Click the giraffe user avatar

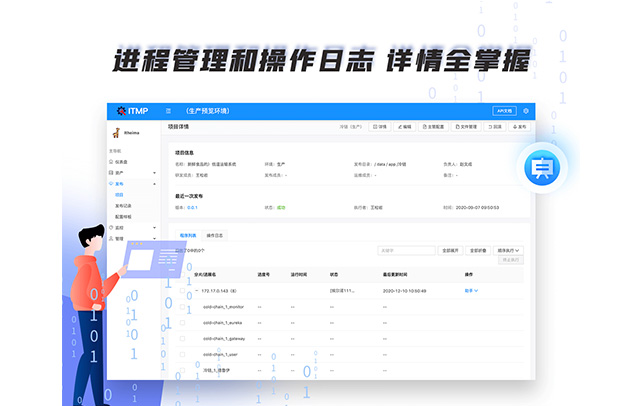pyautogui.click(x=116, y=130)
